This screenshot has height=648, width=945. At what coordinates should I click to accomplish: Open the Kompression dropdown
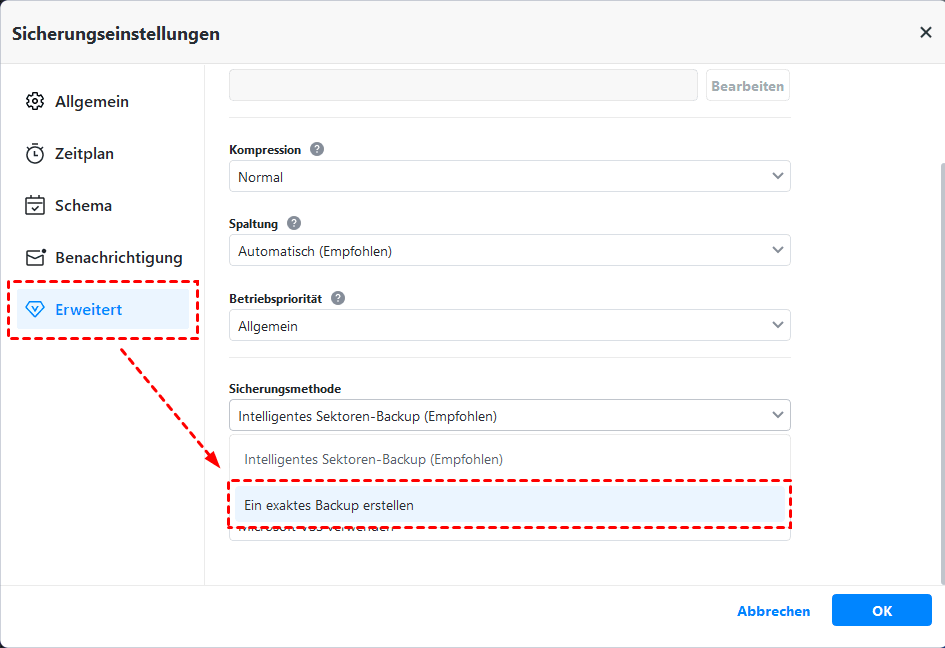pos(509,176)
